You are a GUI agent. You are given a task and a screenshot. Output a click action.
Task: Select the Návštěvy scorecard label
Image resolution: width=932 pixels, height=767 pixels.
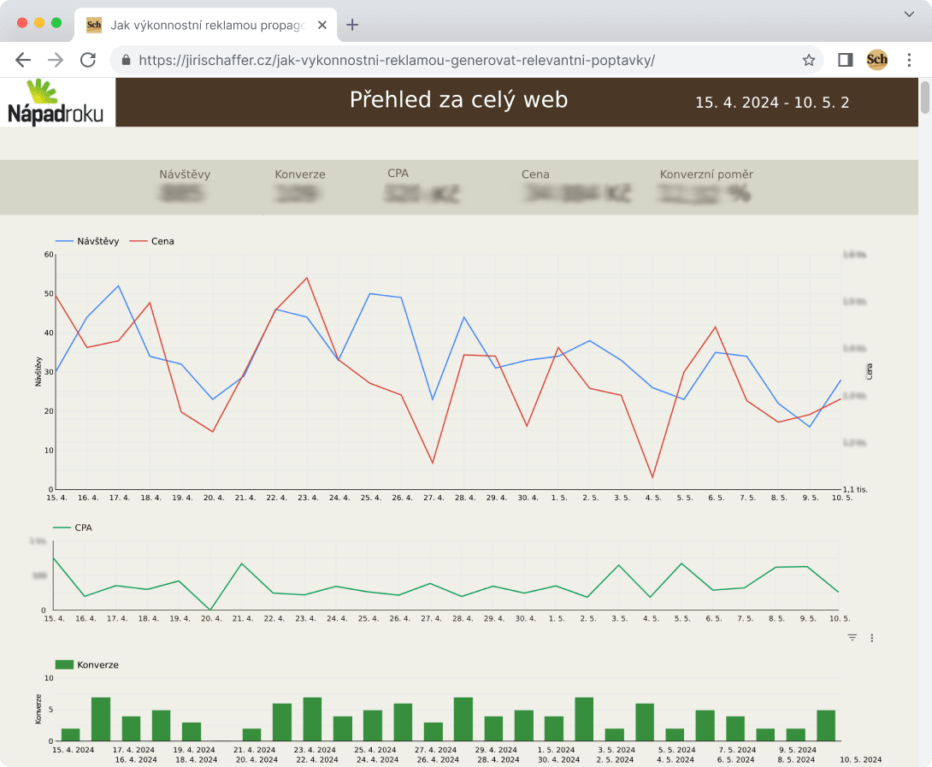[184, 174]
